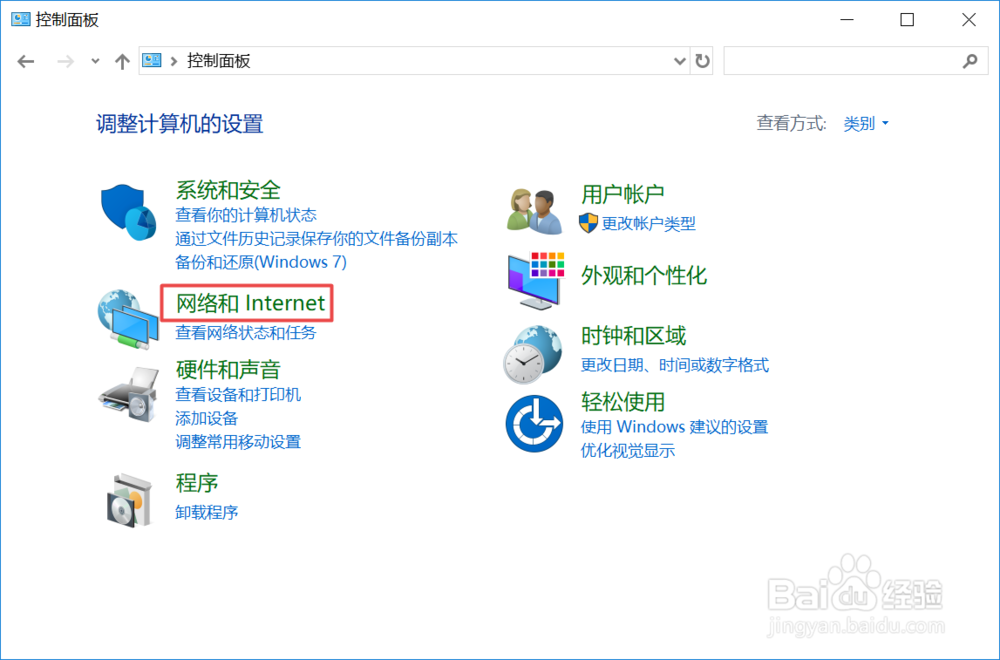Open 轻松使用 accessibility icon
The image size is (1000, 660).
pos(533,423)
